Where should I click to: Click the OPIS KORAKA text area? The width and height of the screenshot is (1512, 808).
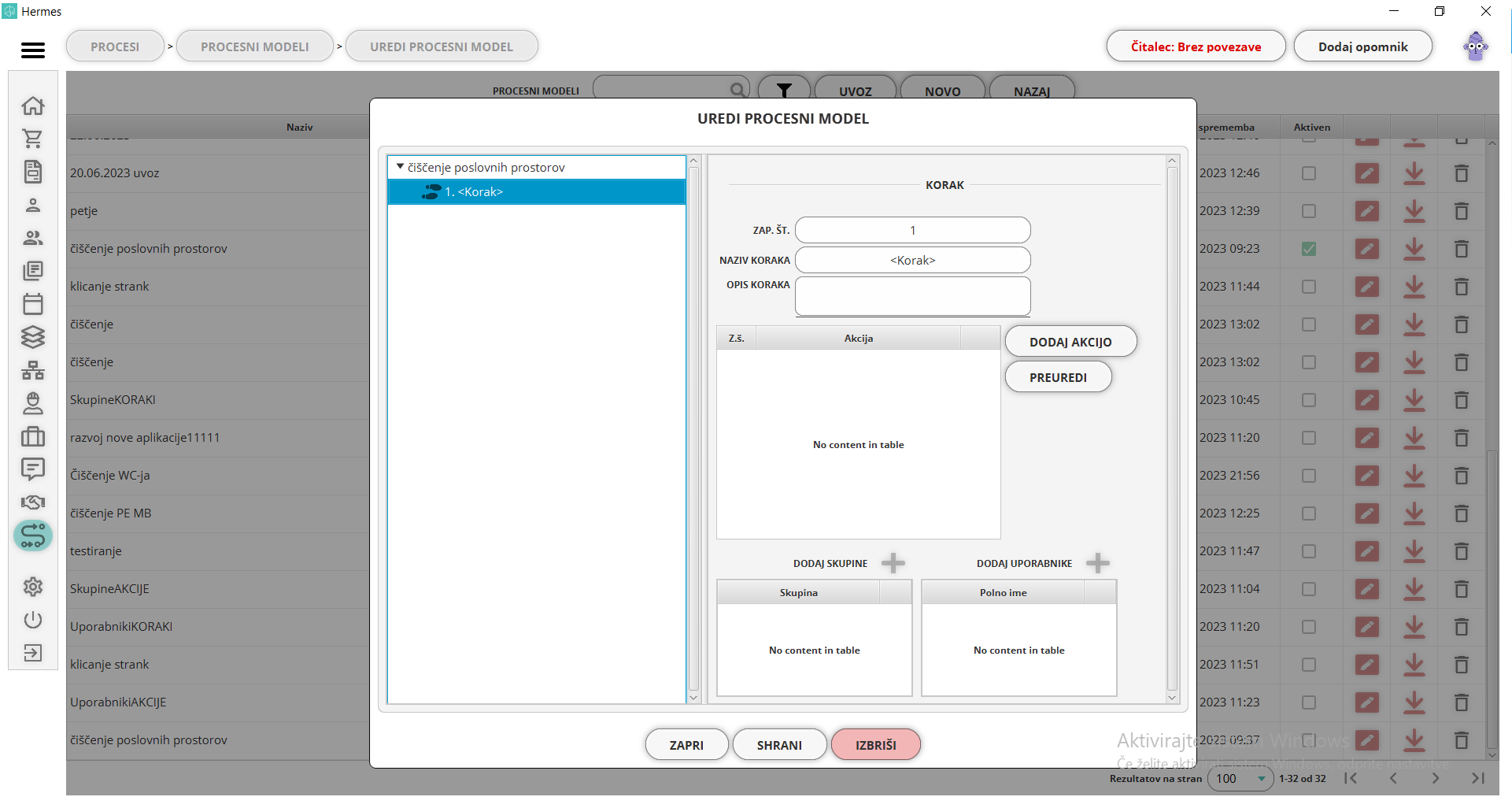[x=913, y=296]
